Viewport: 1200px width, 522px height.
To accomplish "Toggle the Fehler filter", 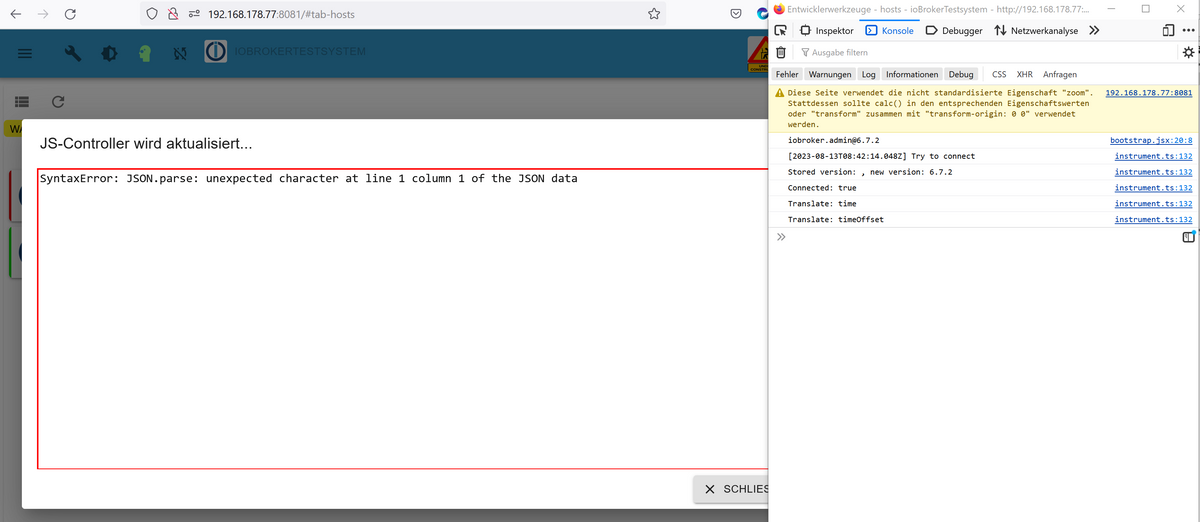I will click(x=787, y=74).
